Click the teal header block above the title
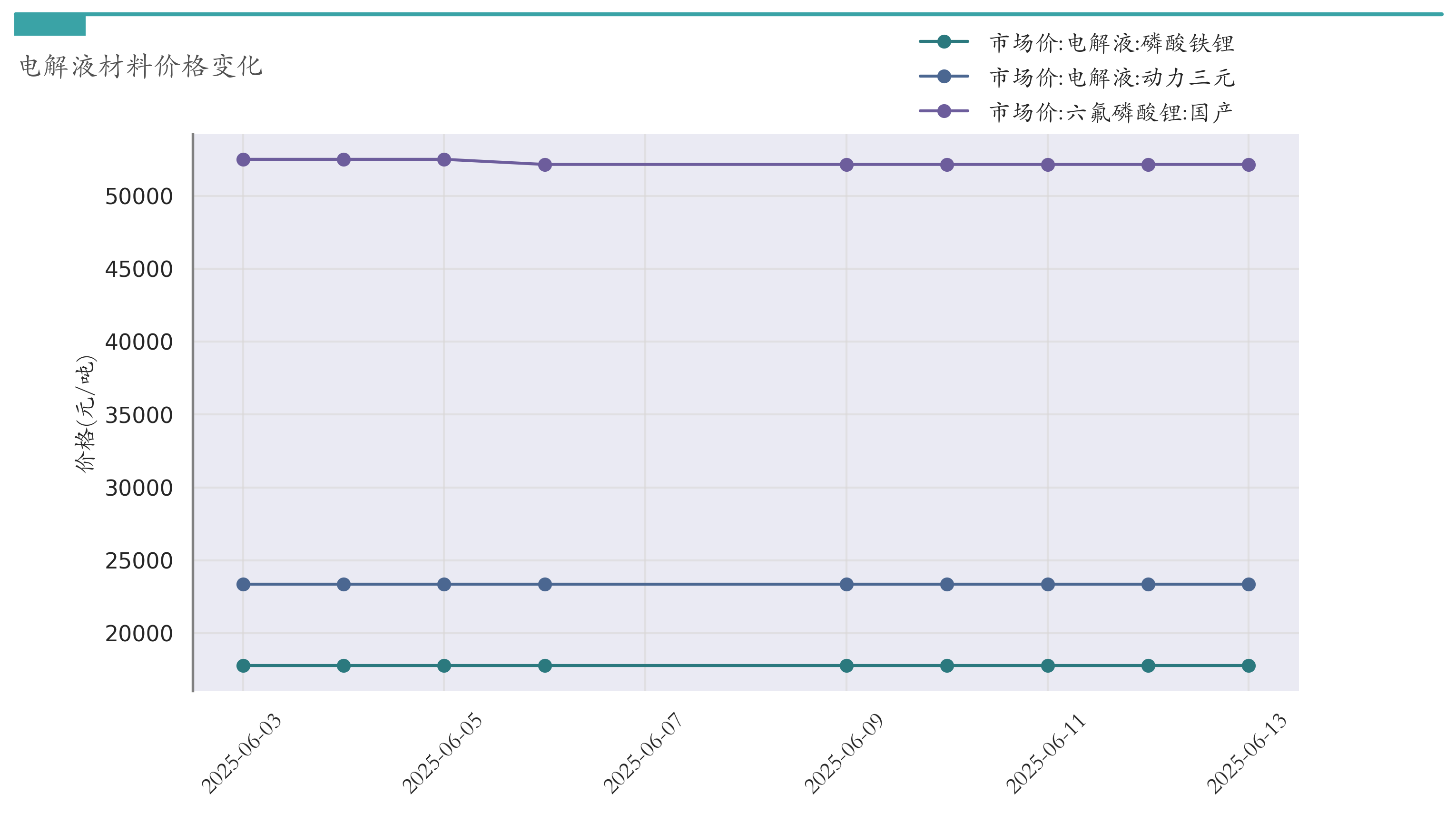 tap(50, 25)
